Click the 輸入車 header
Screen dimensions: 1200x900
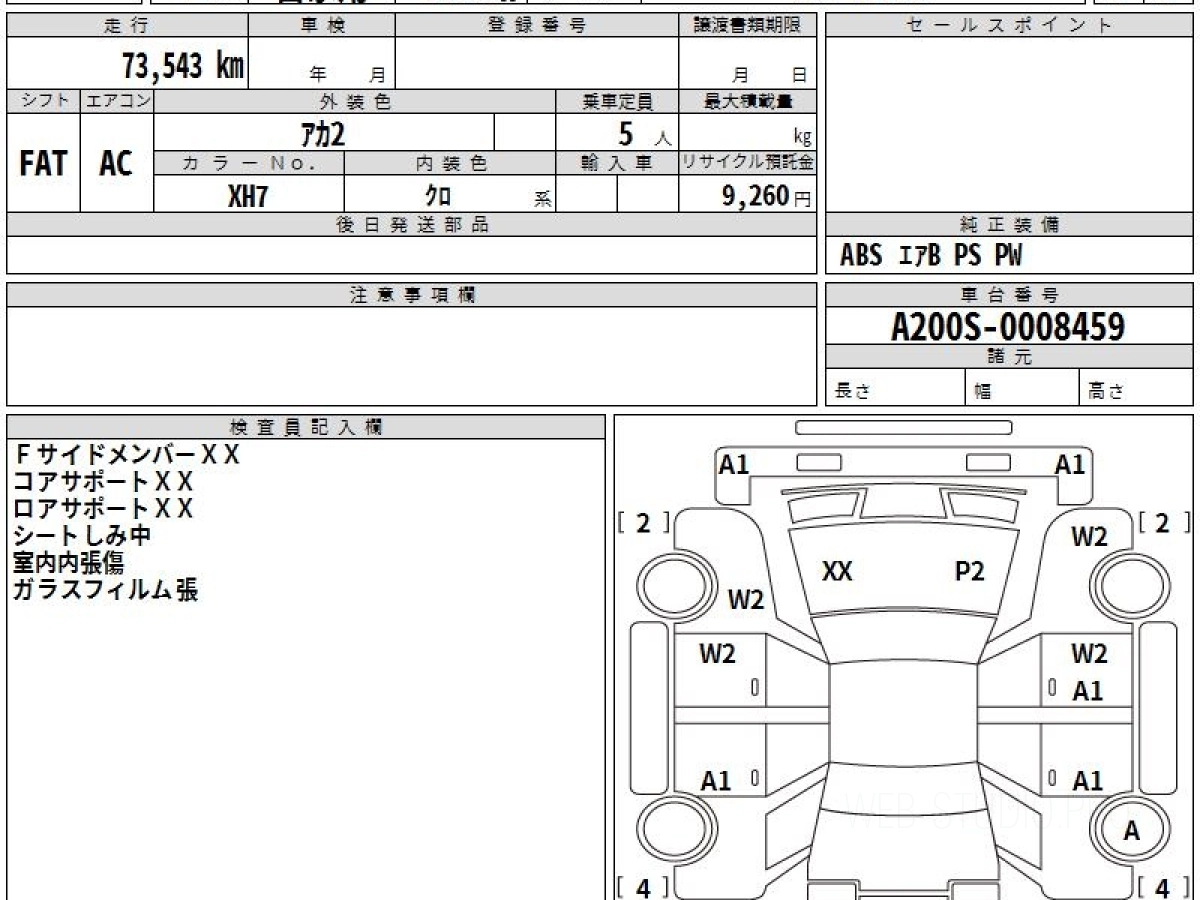coord(617,163)
